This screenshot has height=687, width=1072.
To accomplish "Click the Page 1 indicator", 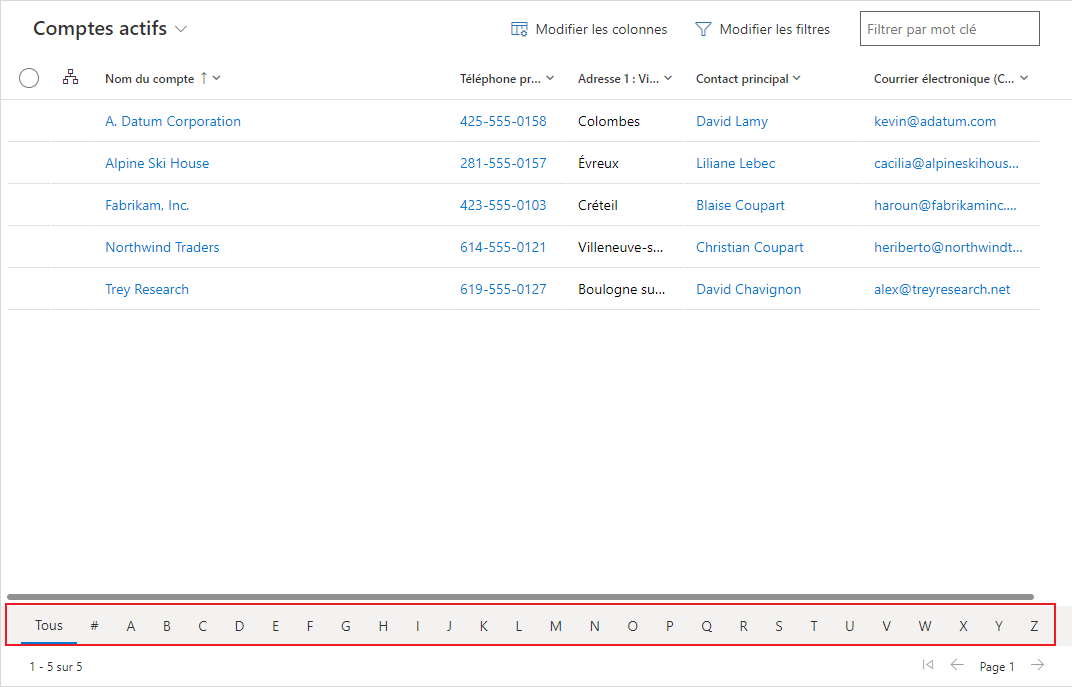I will pos(997,666).
